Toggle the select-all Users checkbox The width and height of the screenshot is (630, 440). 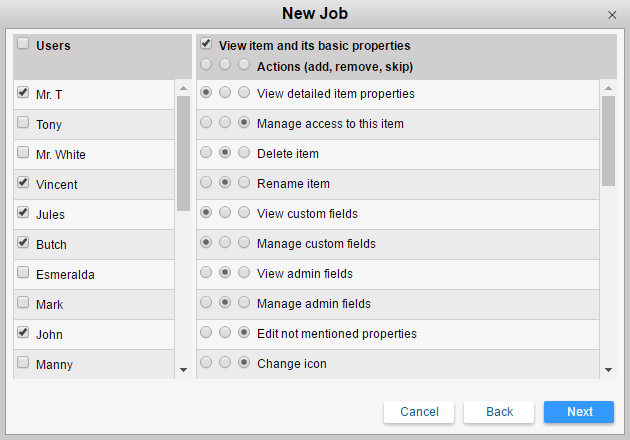point(23,44)
